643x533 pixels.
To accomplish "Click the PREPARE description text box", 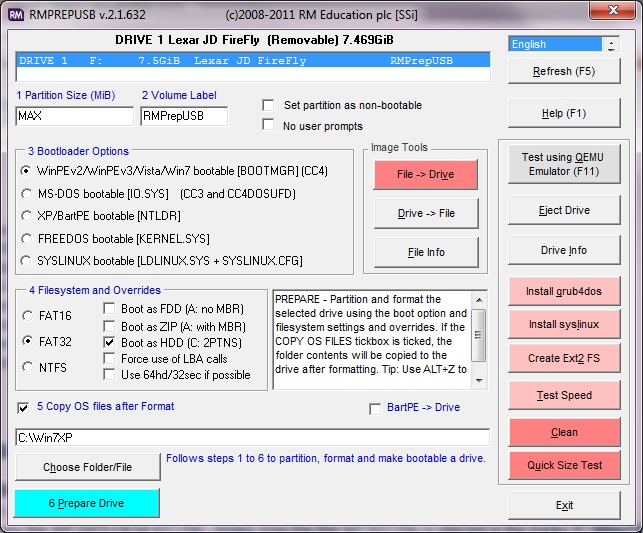I will pyautogui.click(x=372, y=340).
